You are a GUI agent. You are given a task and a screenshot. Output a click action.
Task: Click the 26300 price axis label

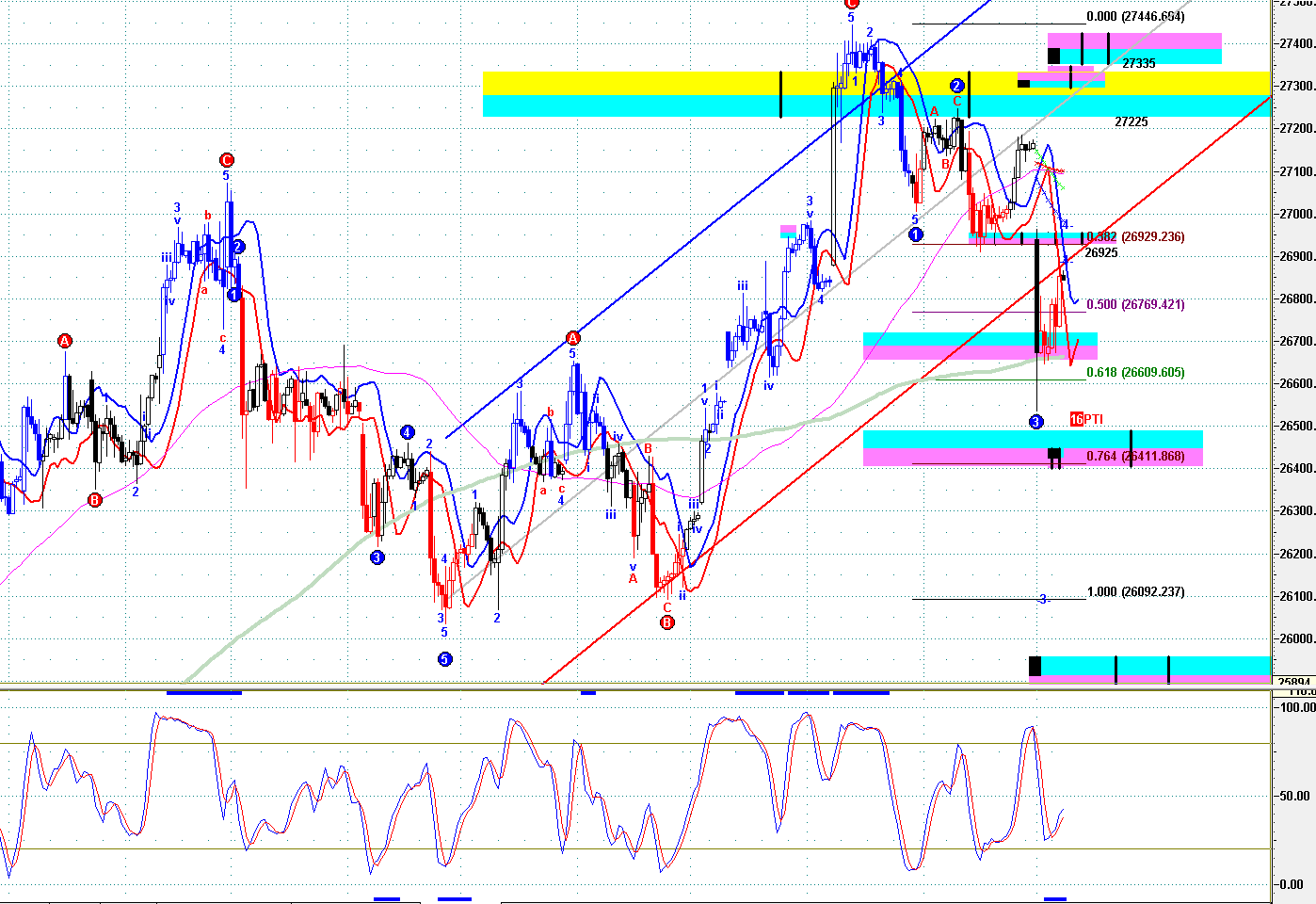(1296, 511)
